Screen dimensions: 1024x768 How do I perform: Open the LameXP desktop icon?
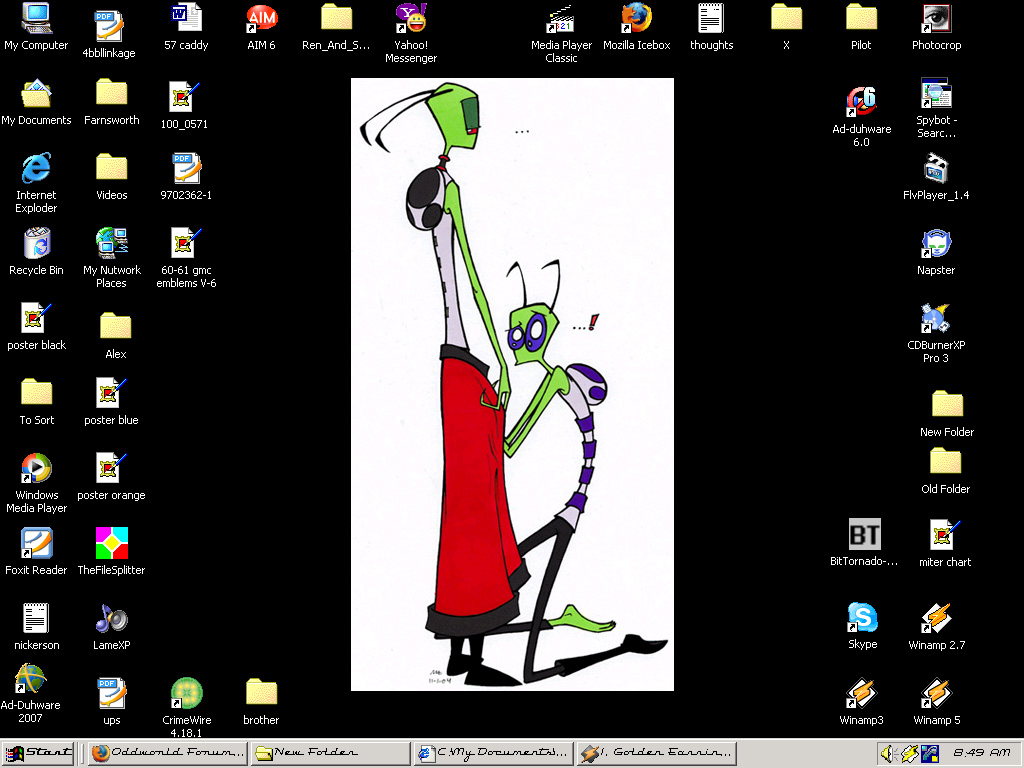(111, 619)
